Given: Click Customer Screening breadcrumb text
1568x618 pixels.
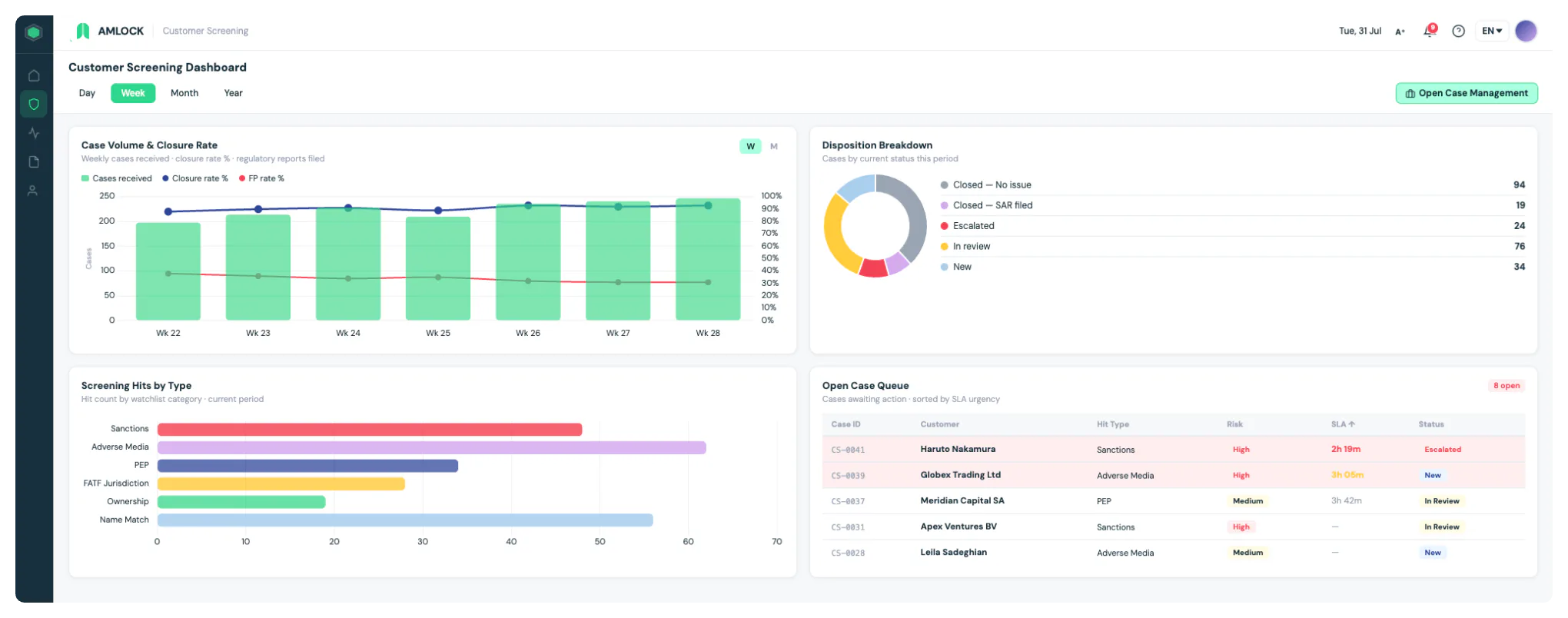Looking at the screenshot, I should point(205,31).
